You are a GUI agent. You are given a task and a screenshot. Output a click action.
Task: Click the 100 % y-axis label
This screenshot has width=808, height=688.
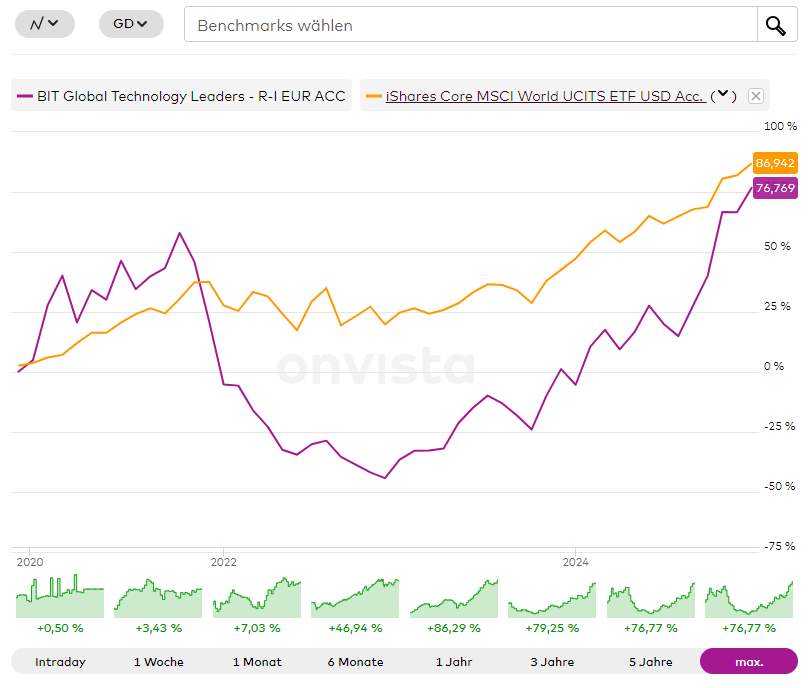pos(780,126)
